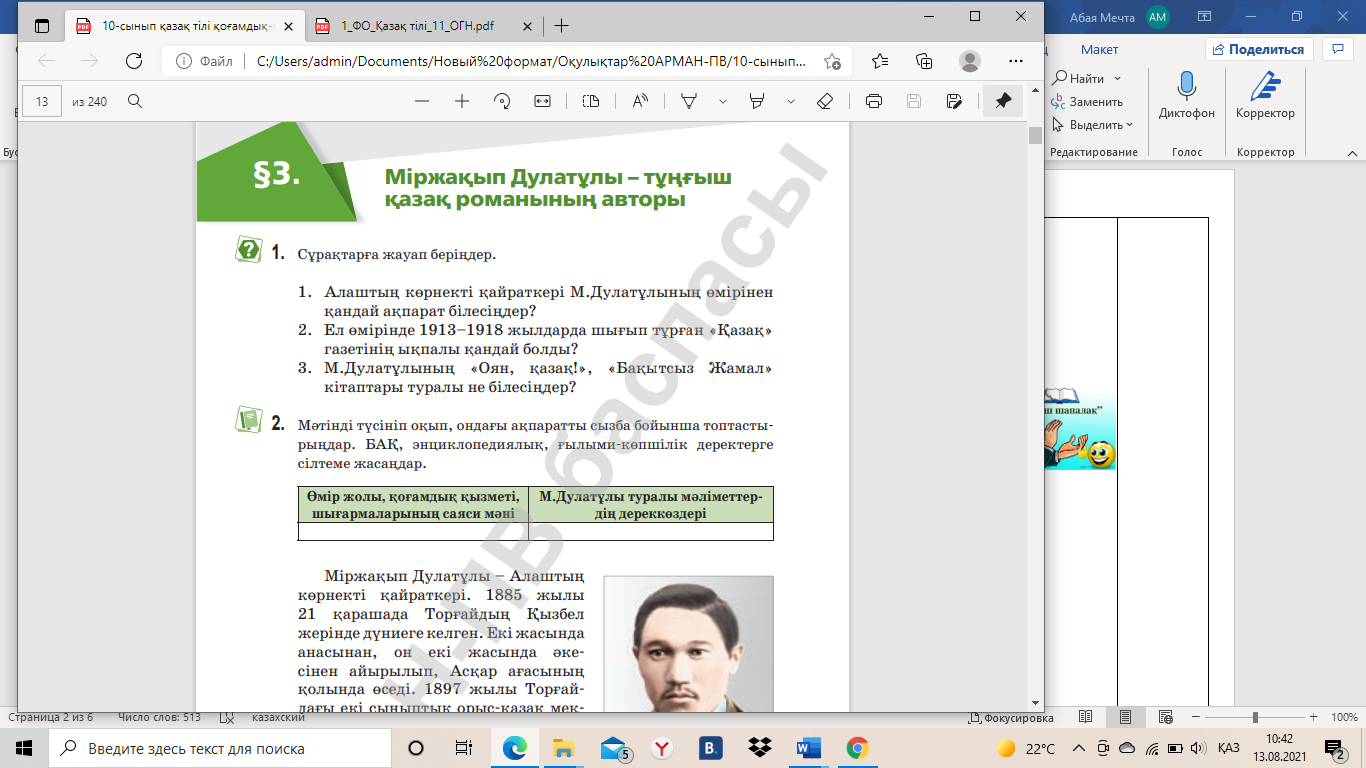This screenshot has width=1366, height=768.
Task: Click the fit to width icon
Action: 542,101
